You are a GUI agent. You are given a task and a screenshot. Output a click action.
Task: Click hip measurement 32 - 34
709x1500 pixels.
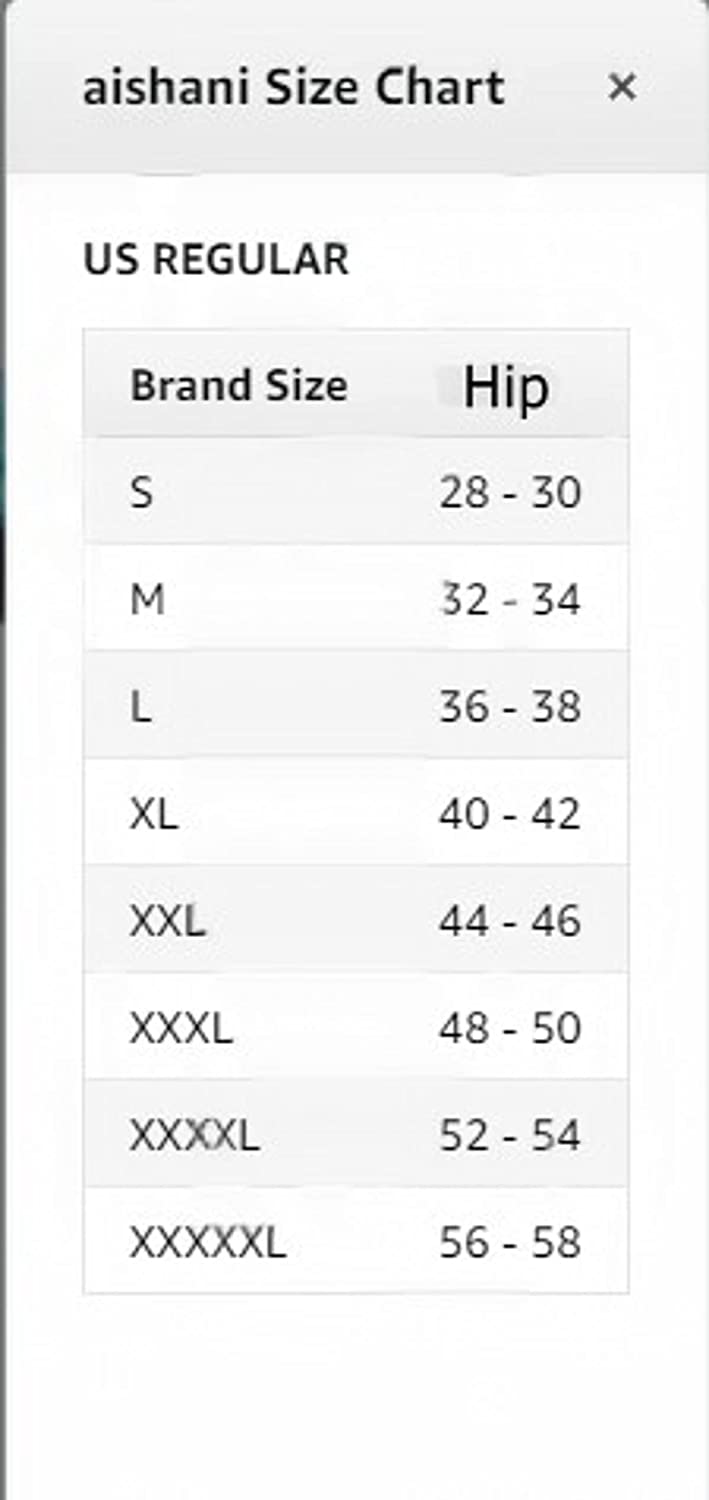[x=509, y=600]
